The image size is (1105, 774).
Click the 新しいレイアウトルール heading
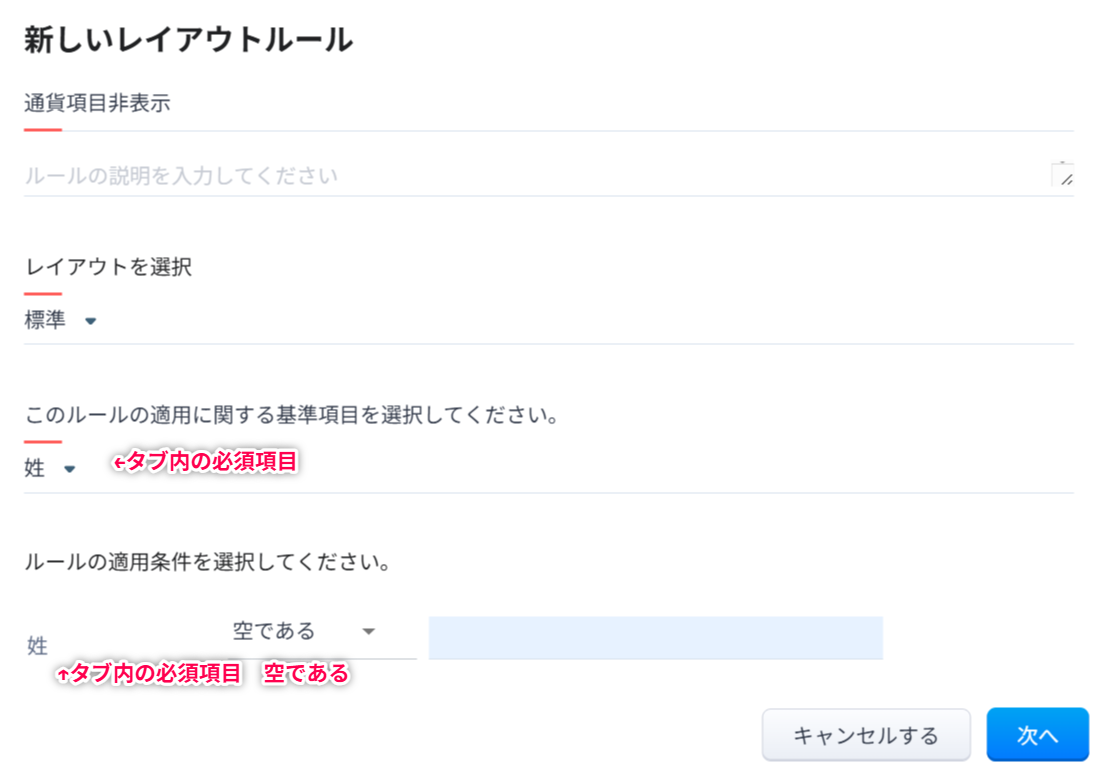point(188,40)
